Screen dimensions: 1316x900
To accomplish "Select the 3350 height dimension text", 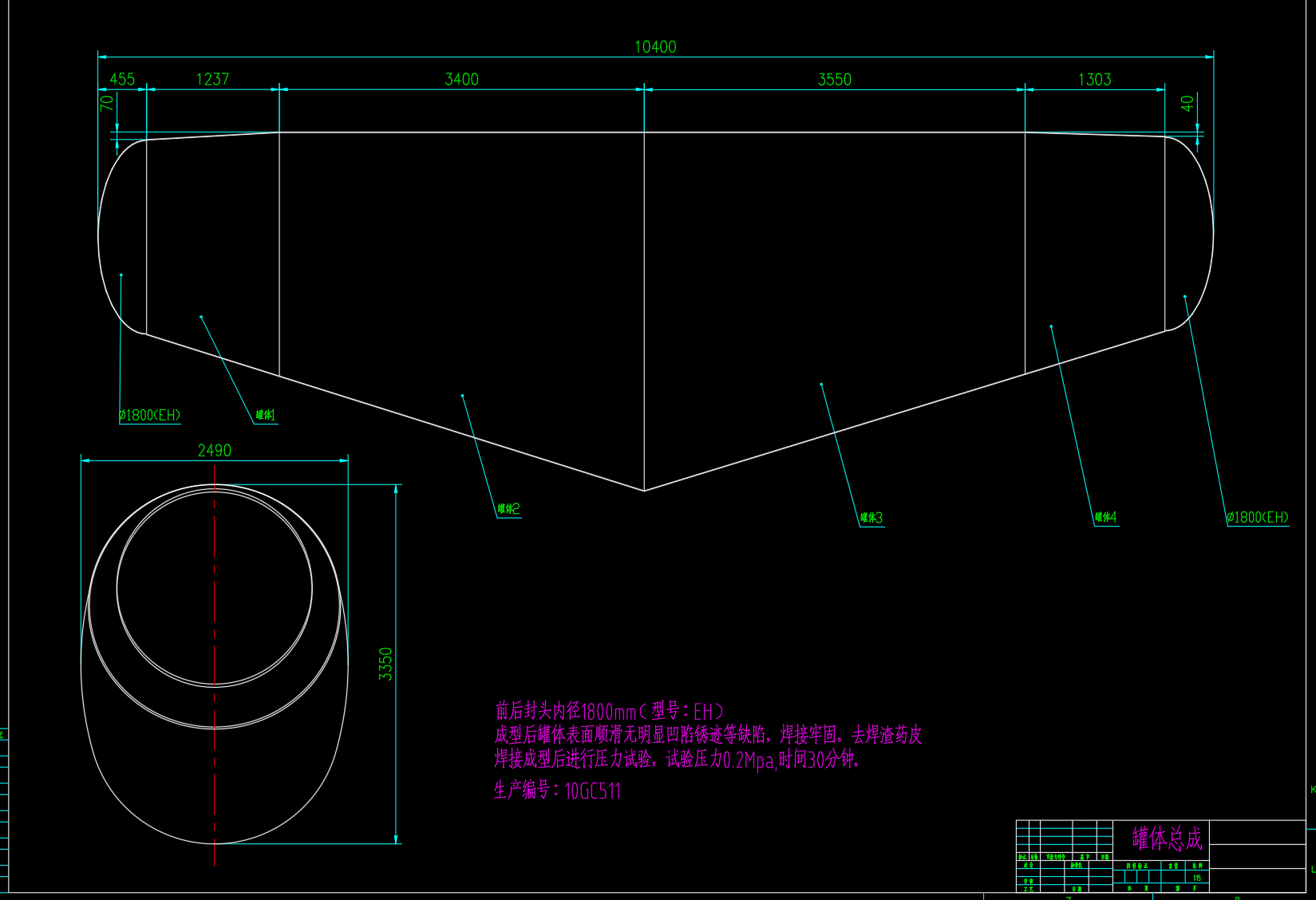I will pos(385,664).
